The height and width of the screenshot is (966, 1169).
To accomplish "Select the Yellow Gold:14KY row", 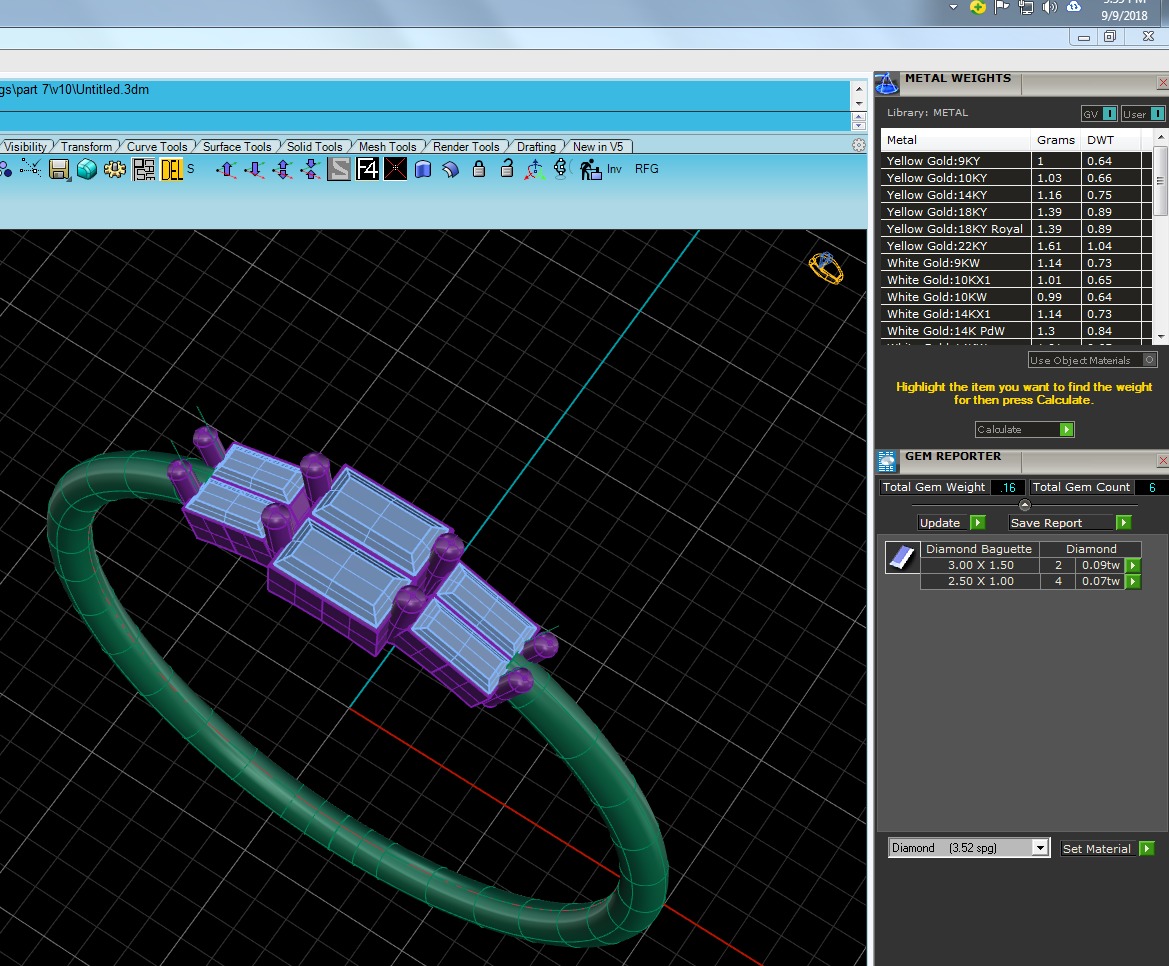I will click(1017, 195).
